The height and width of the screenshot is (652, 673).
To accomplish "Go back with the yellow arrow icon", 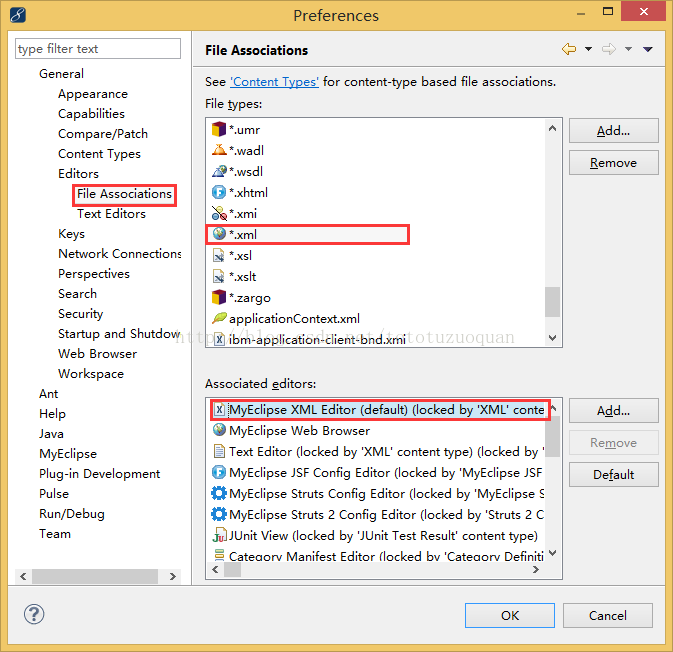I will click(x=569, y=49).
